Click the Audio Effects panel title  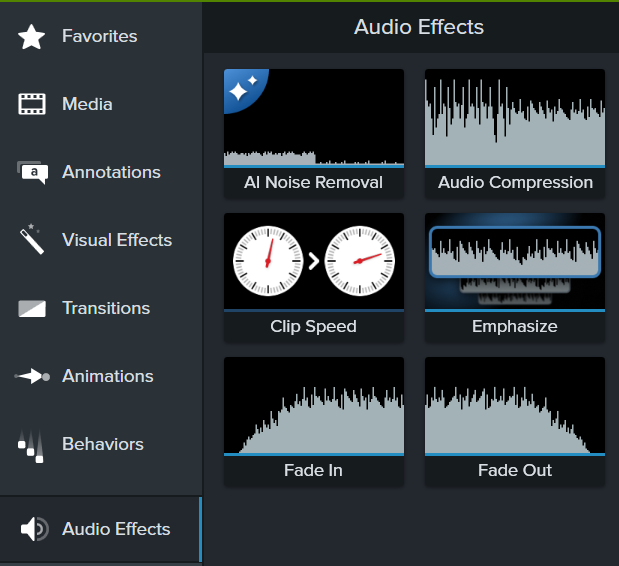pyautogui.click(x=418, y=27)
